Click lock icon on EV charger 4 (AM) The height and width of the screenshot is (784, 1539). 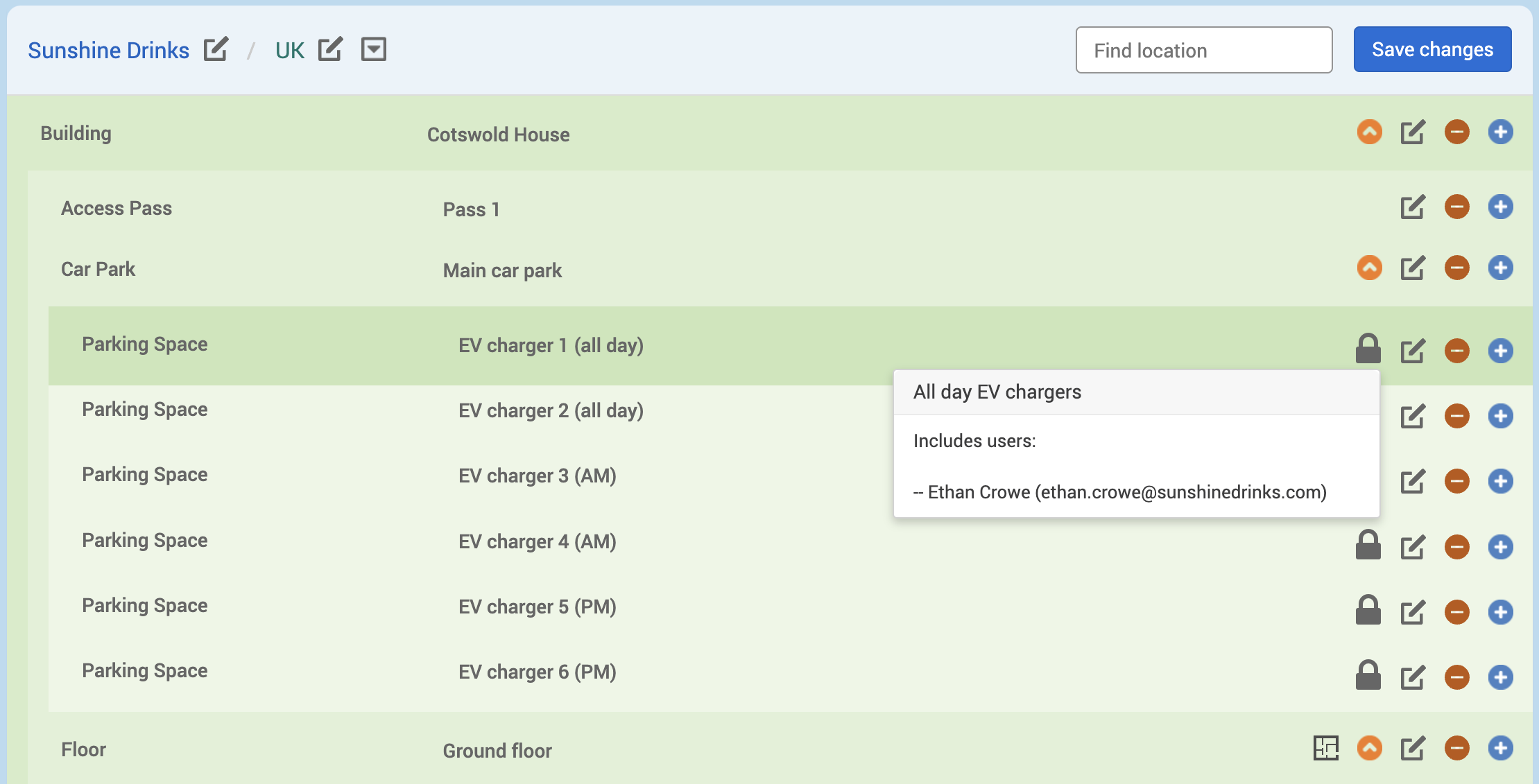1368,546
